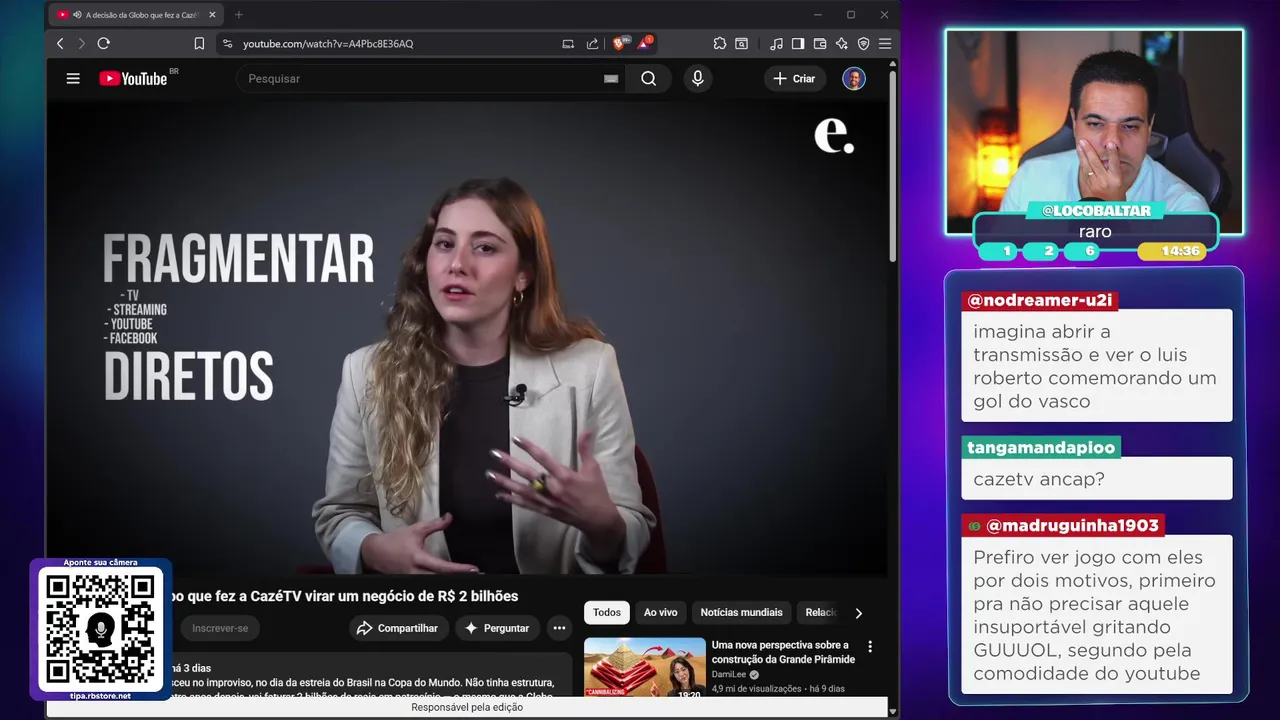Open a new browser tab
Image resolution: width=1280 pixels, height=720 pixels.
pyautogui.click(x=238, y=15)
